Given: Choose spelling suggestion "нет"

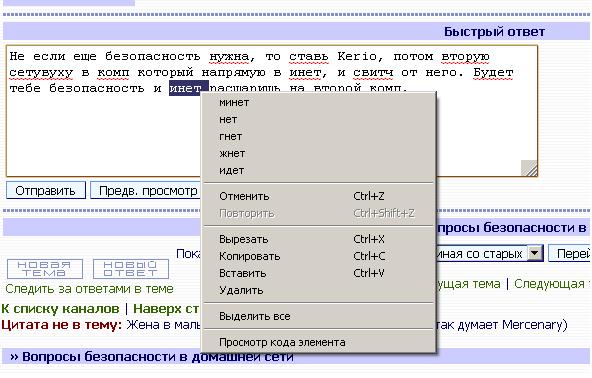Looking at the screenshot, I should click(319, 119).
